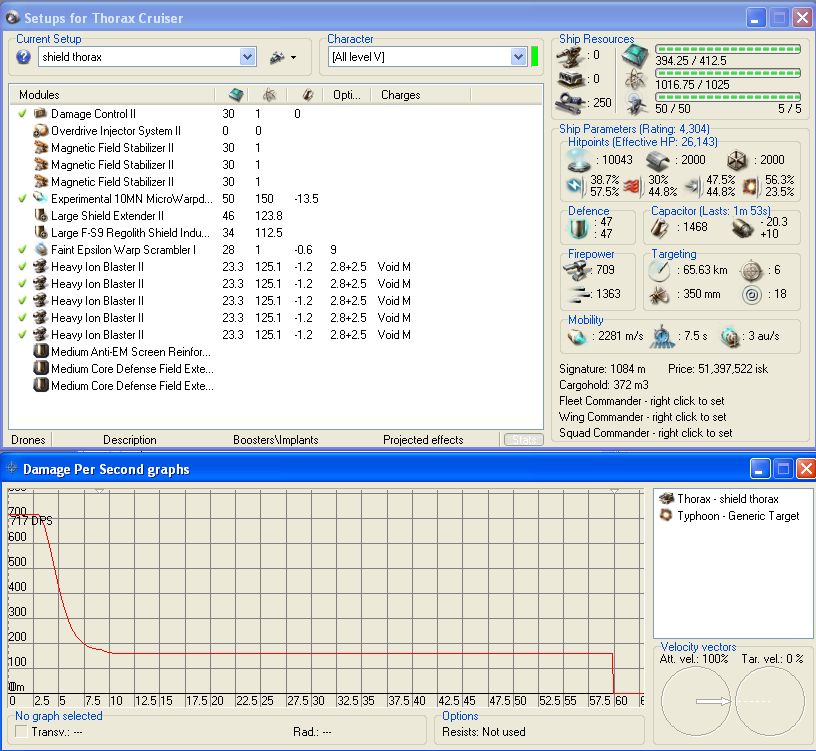Click the capacitor usage column header icon
Viewport: 816px width, 751px height.
308,95
